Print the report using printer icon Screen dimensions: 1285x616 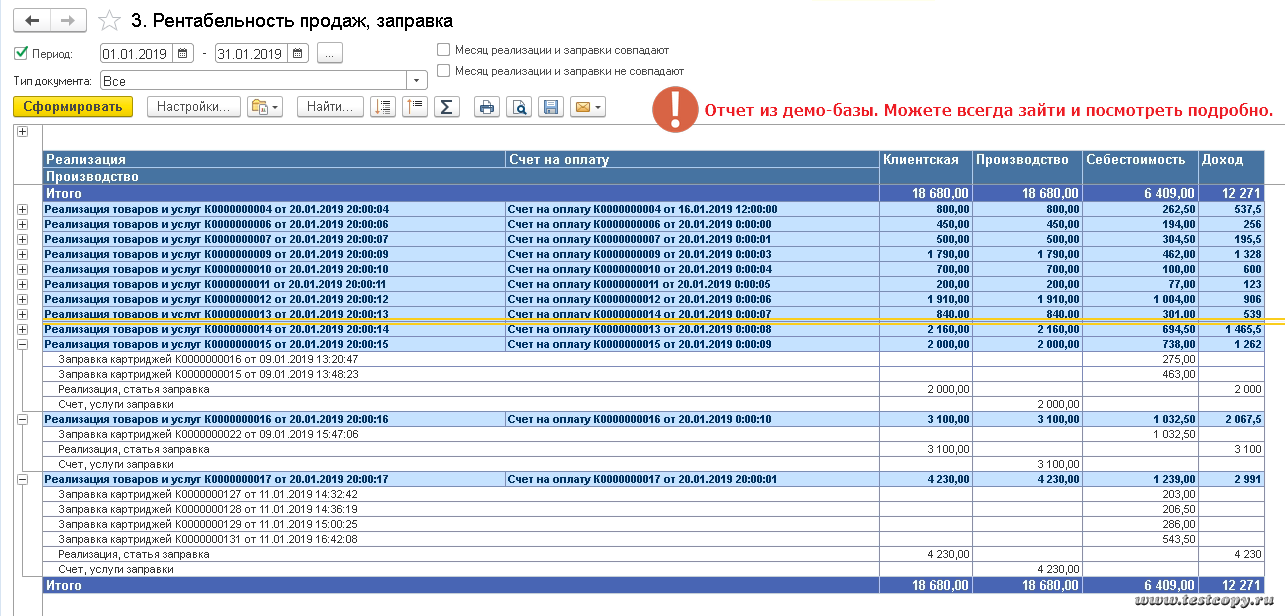486,107
